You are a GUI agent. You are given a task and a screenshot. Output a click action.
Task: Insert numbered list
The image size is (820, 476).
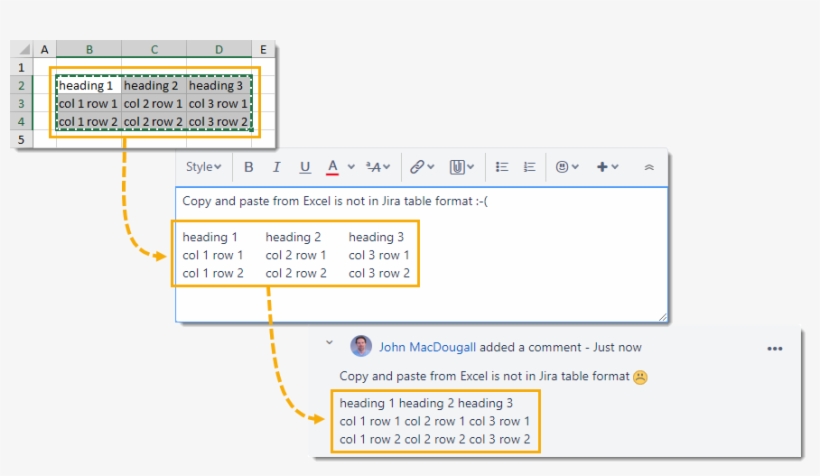[x=529, y=167]
